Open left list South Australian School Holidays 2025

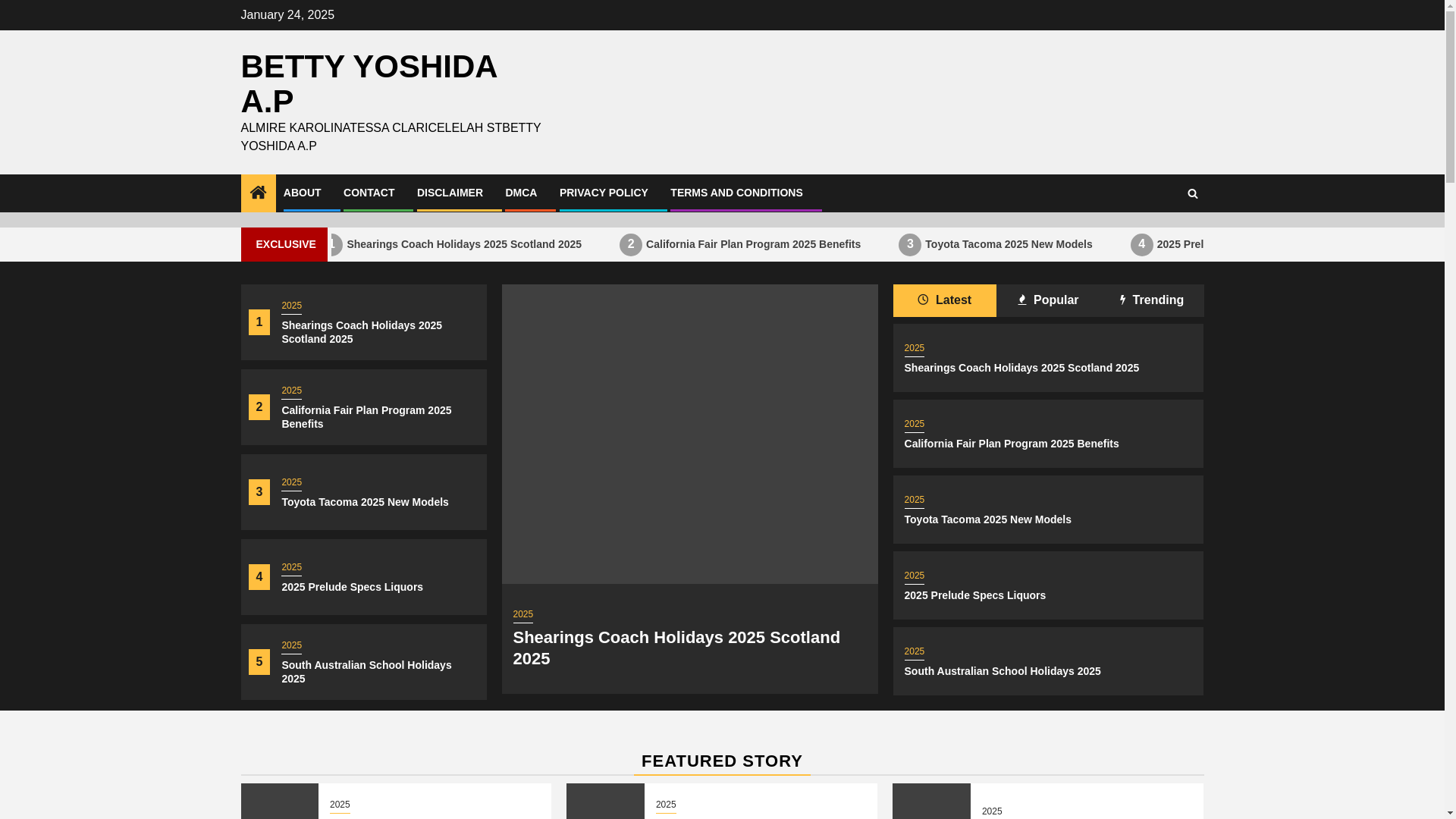pos(366,672)
